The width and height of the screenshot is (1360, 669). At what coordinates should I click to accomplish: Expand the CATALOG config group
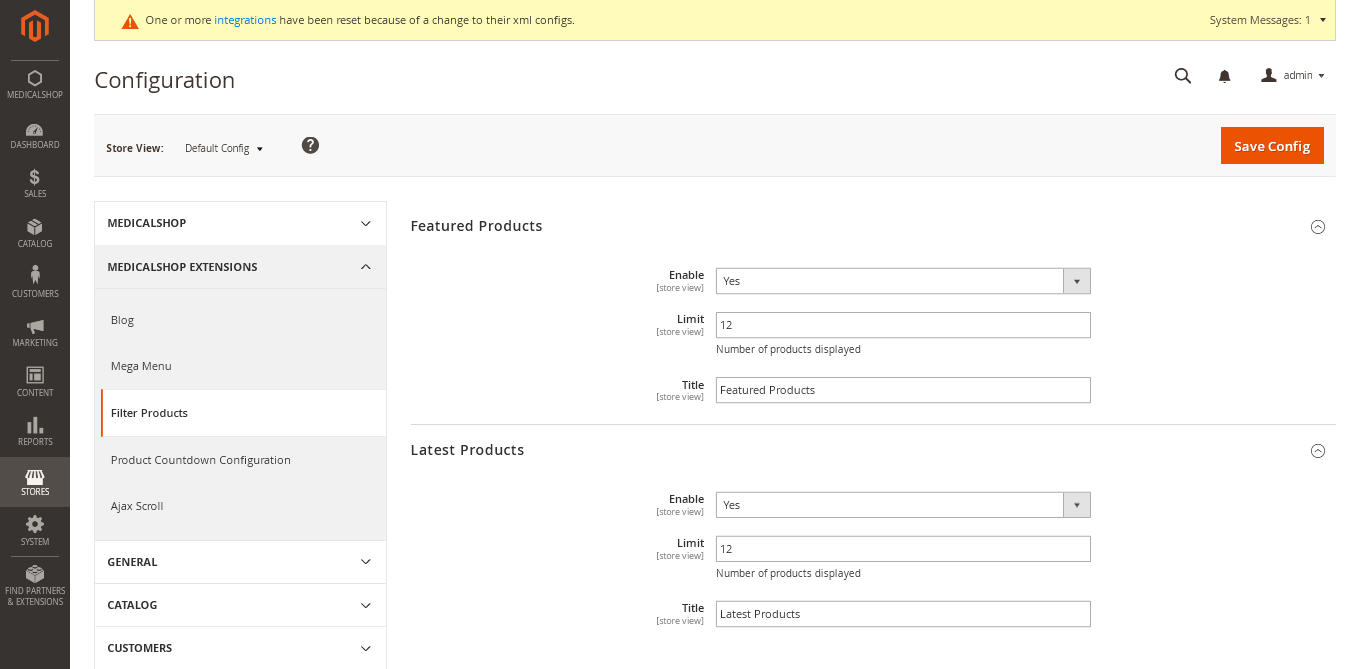pos(240,605)
